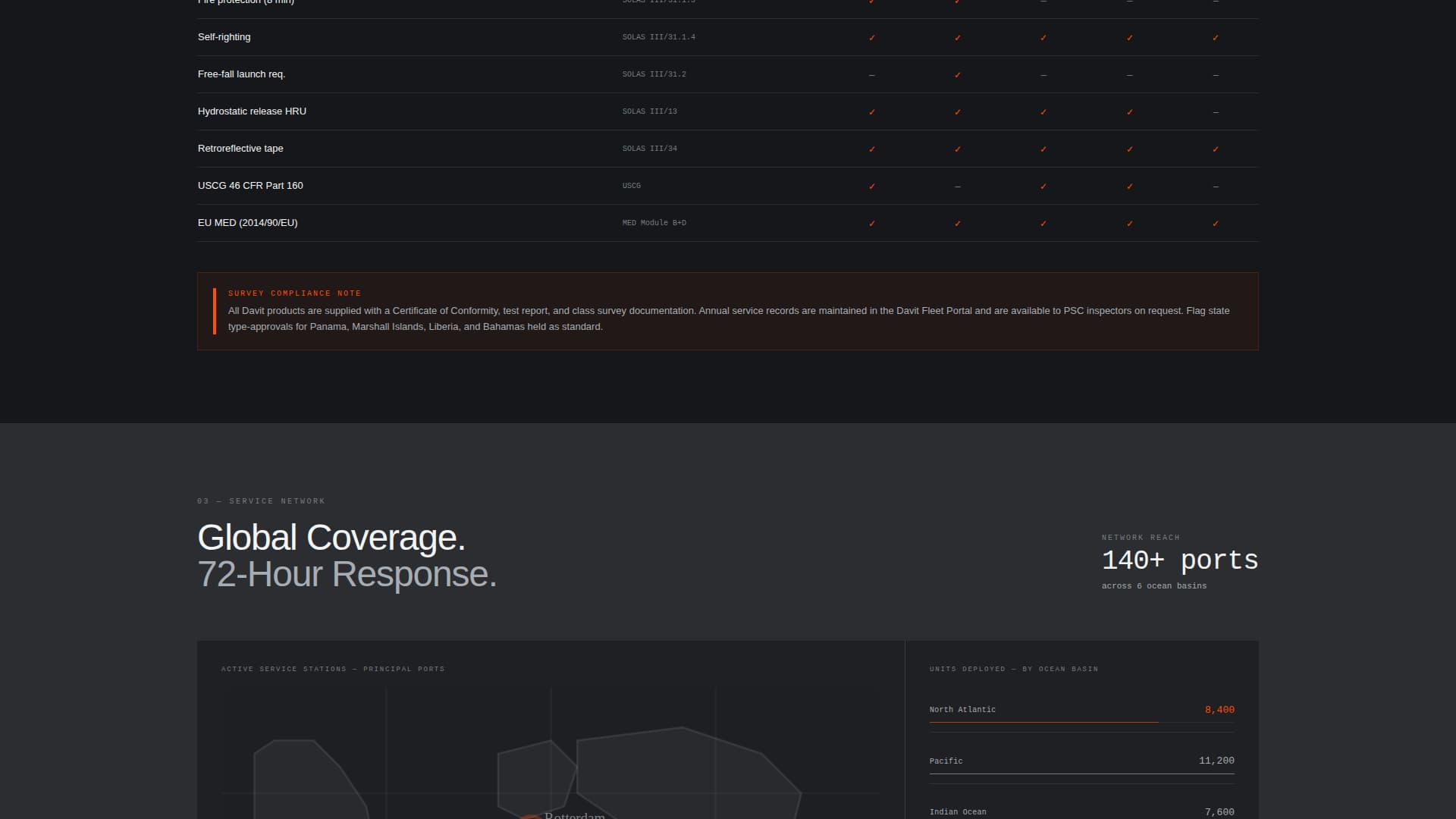Click first checkmark in the Self-righting row

click(x=871, y=38)
